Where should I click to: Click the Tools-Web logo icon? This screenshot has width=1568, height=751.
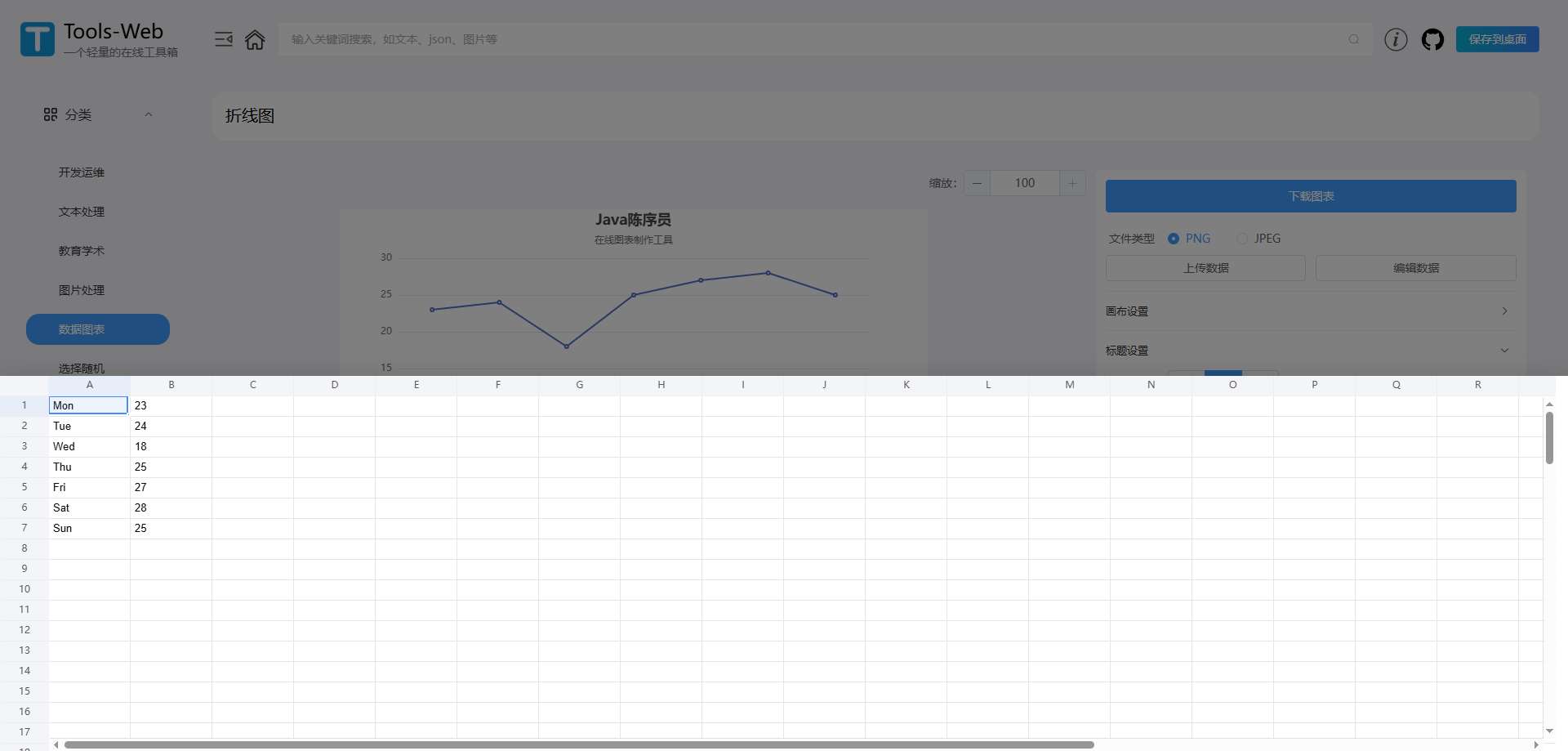(38, 39)
